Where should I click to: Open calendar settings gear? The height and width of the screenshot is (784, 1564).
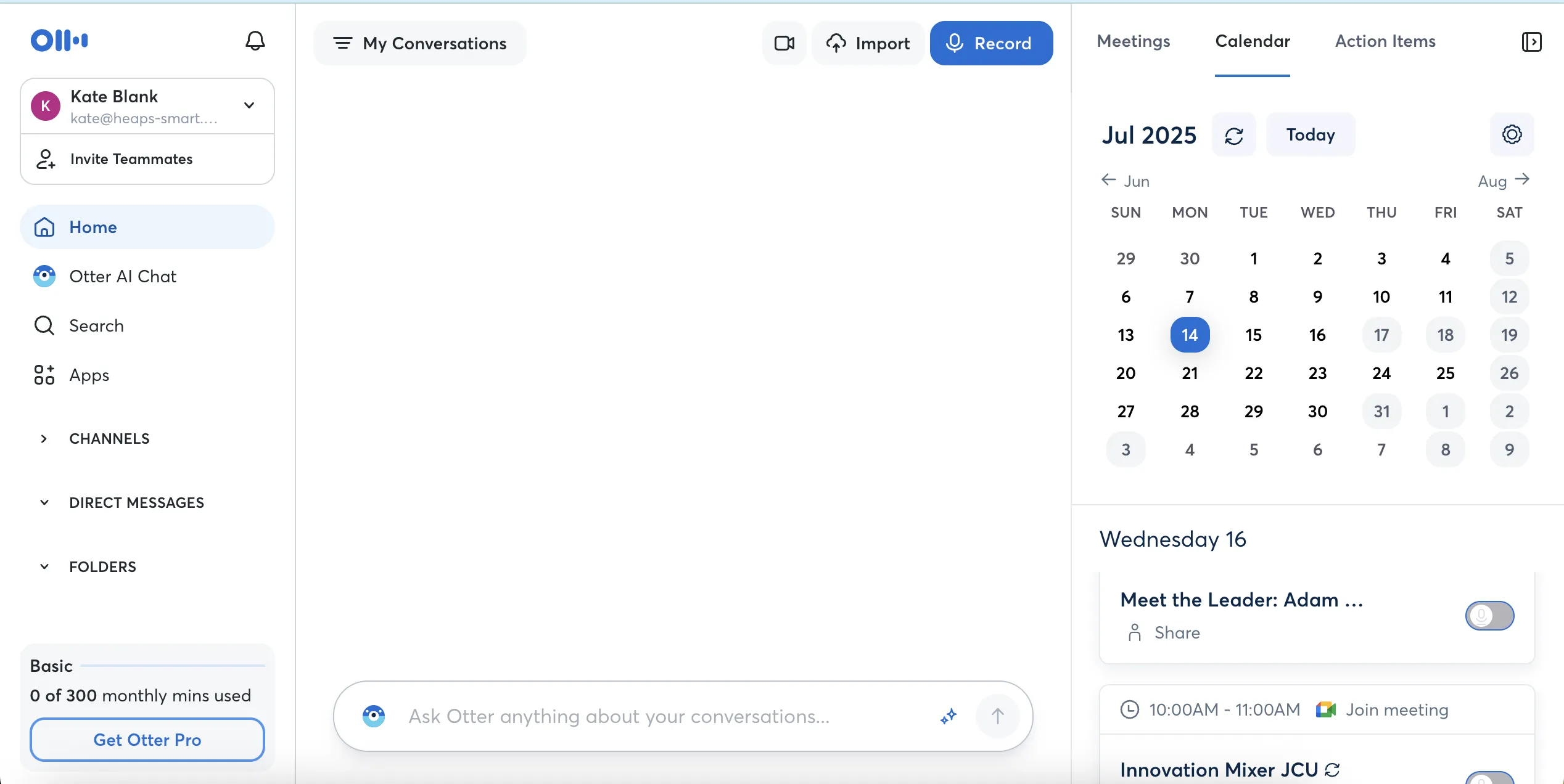(1512, 134)
